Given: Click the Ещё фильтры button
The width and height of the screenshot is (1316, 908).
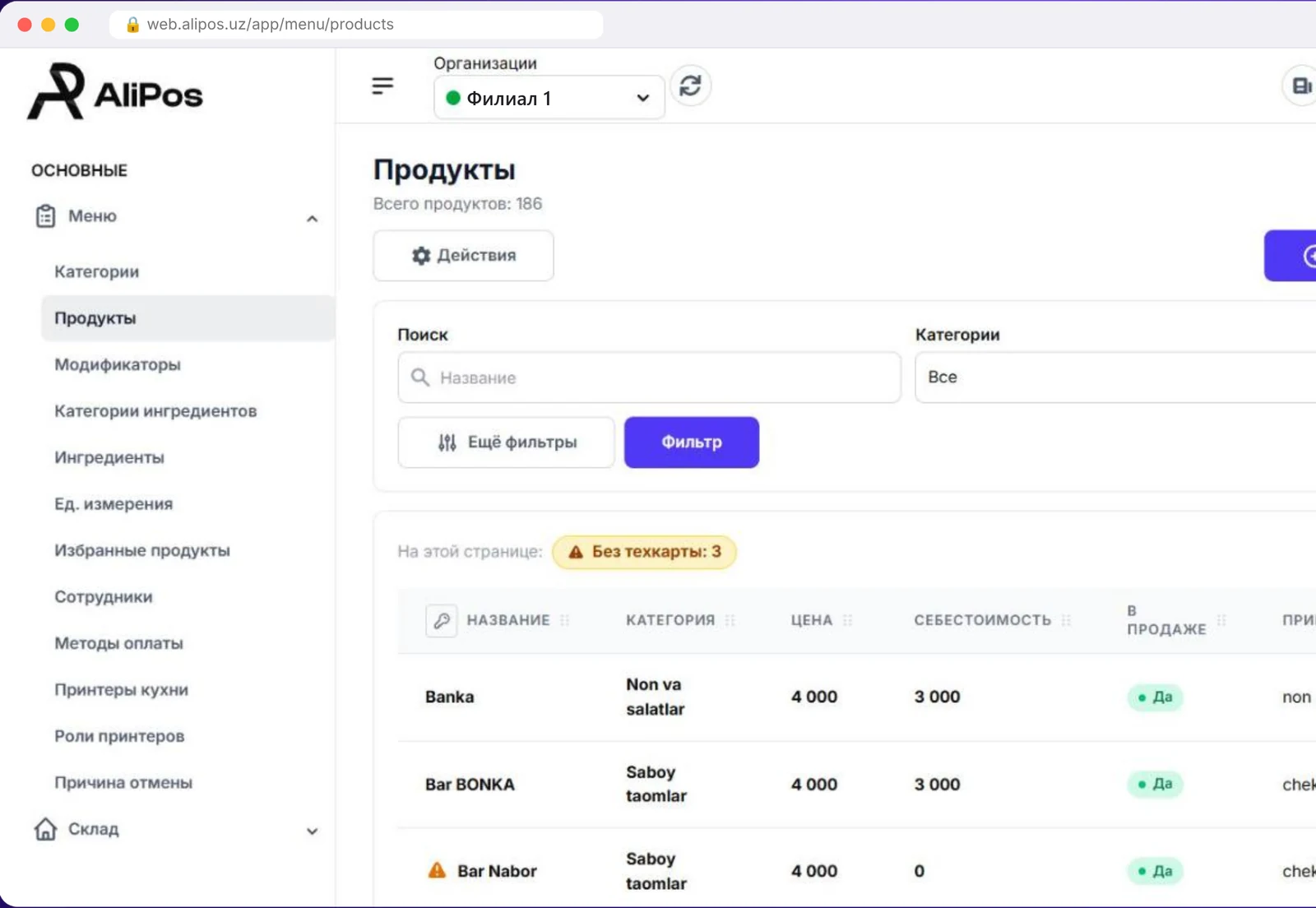Looking at the screenshot, I should [506, 442].
